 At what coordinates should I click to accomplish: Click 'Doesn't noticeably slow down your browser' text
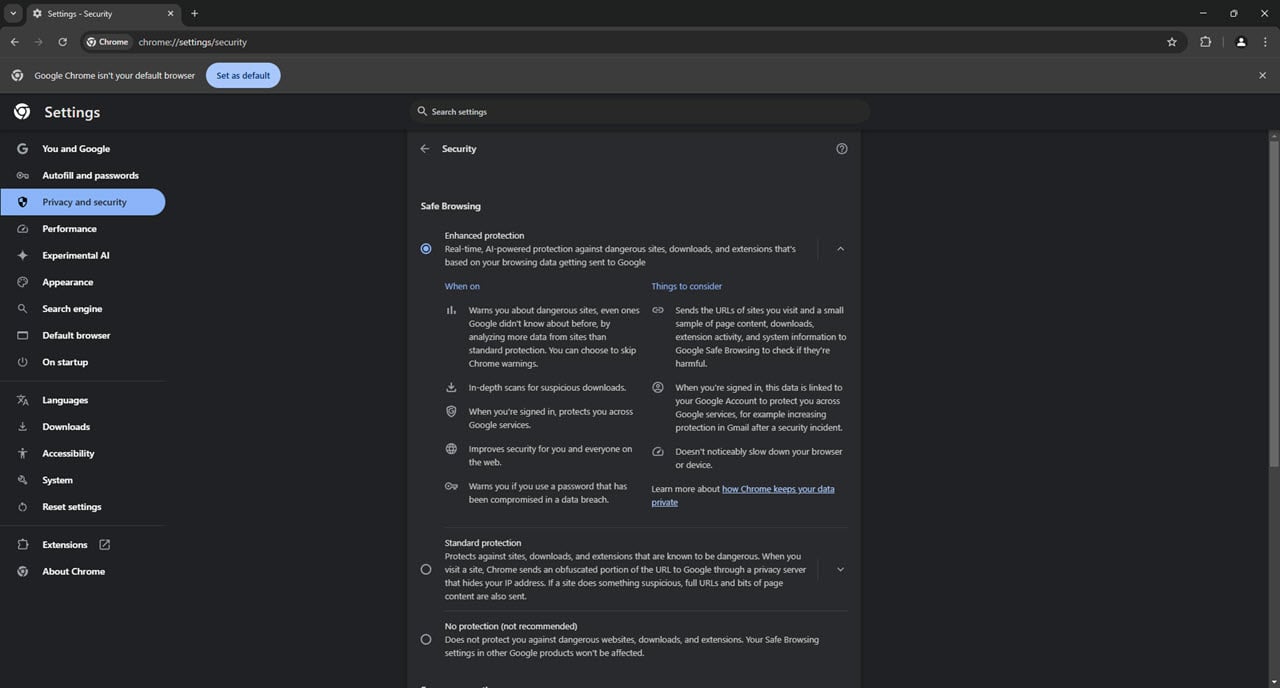point(758,458)
